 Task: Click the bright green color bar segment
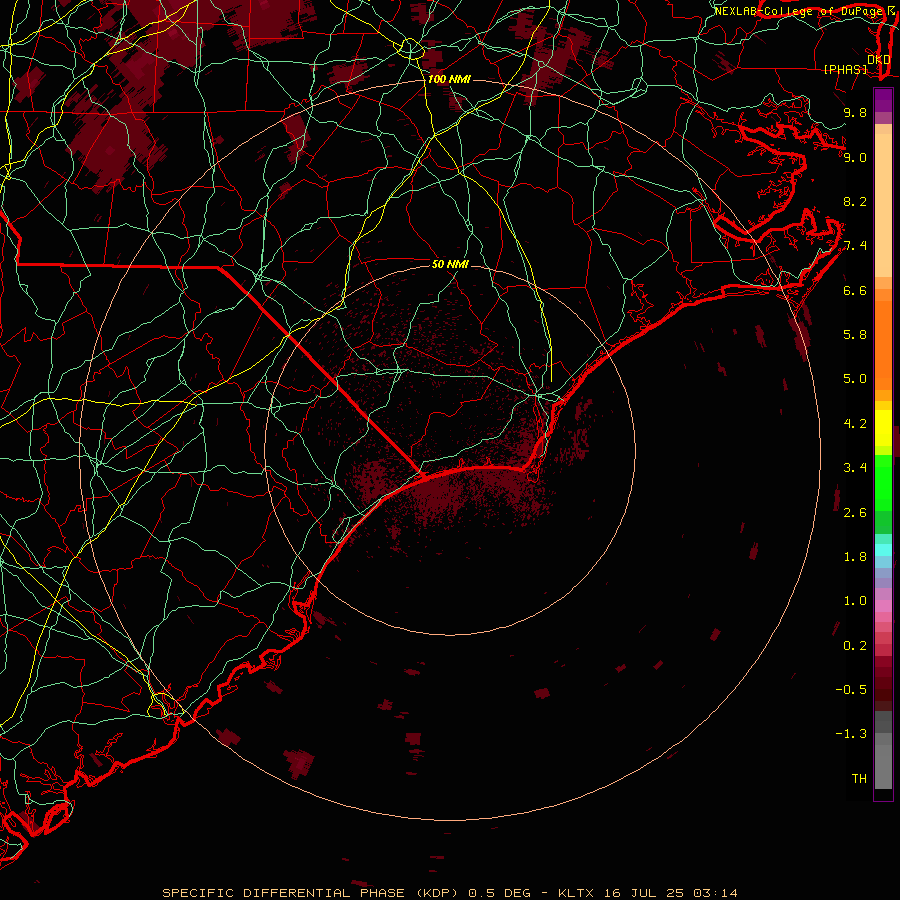pos(883,482)
